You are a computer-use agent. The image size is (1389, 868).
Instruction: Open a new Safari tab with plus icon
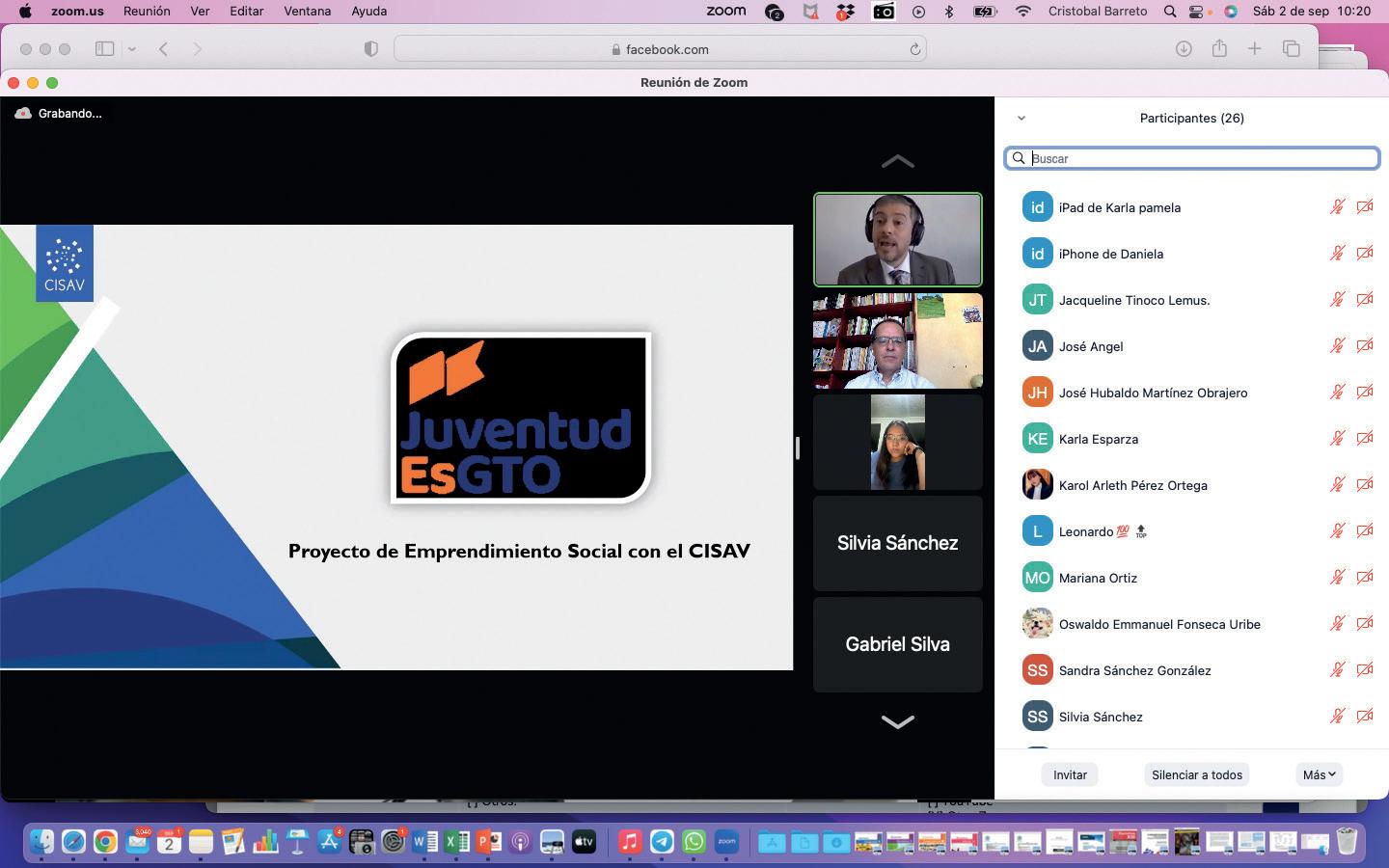[1255, 49]
